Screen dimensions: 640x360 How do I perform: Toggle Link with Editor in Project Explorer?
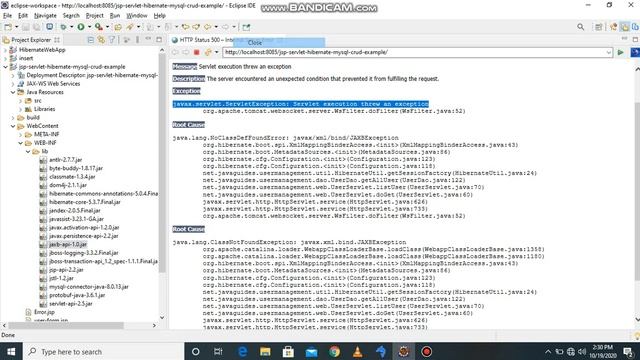tap(101, 40)
